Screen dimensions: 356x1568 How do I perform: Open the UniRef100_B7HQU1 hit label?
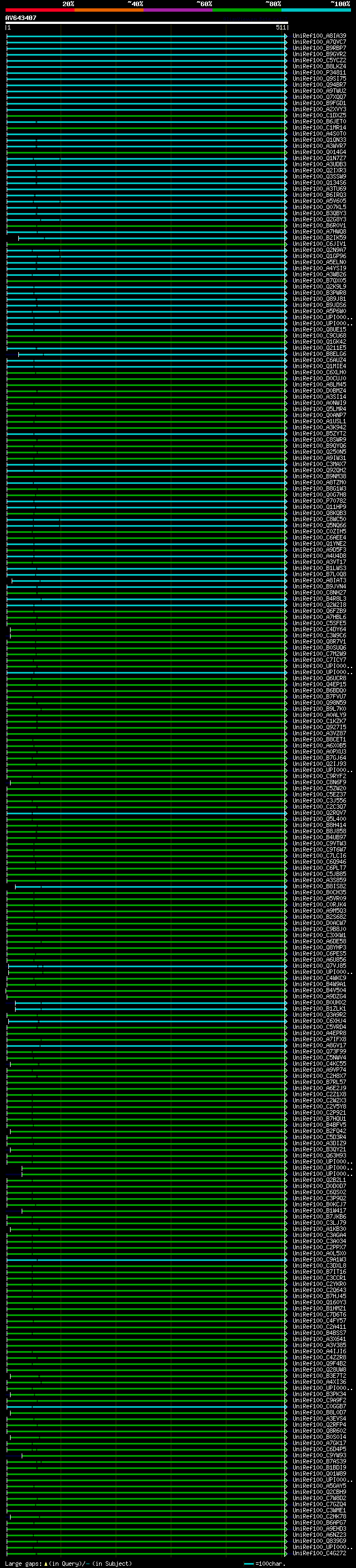click(x=319, y=1119)
